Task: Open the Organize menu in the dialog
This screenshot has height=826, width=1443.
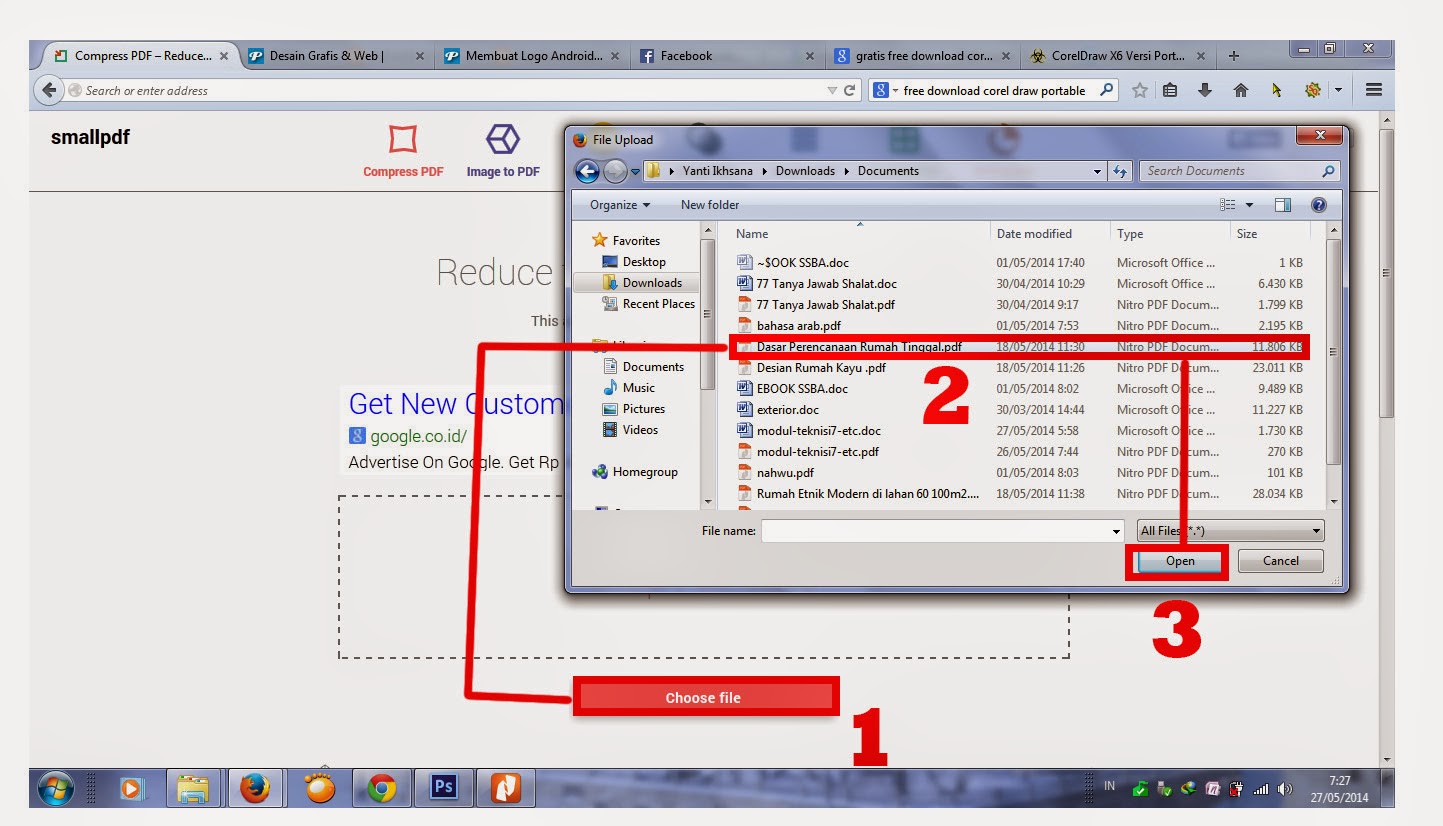Action: (616, 204)
